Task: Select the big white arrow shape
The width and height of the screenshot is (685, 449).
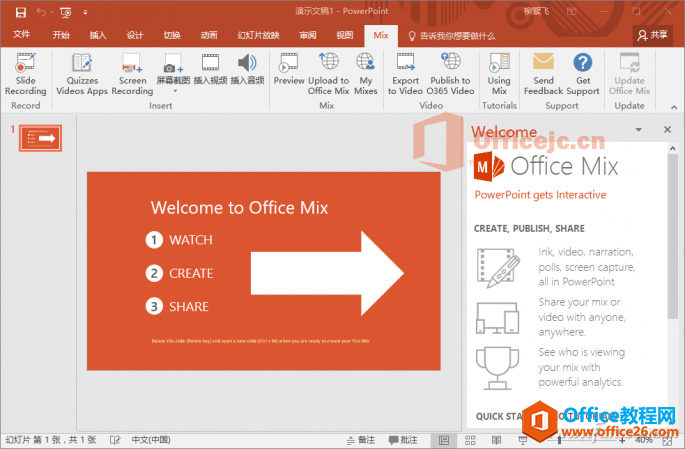Action: 327,273
